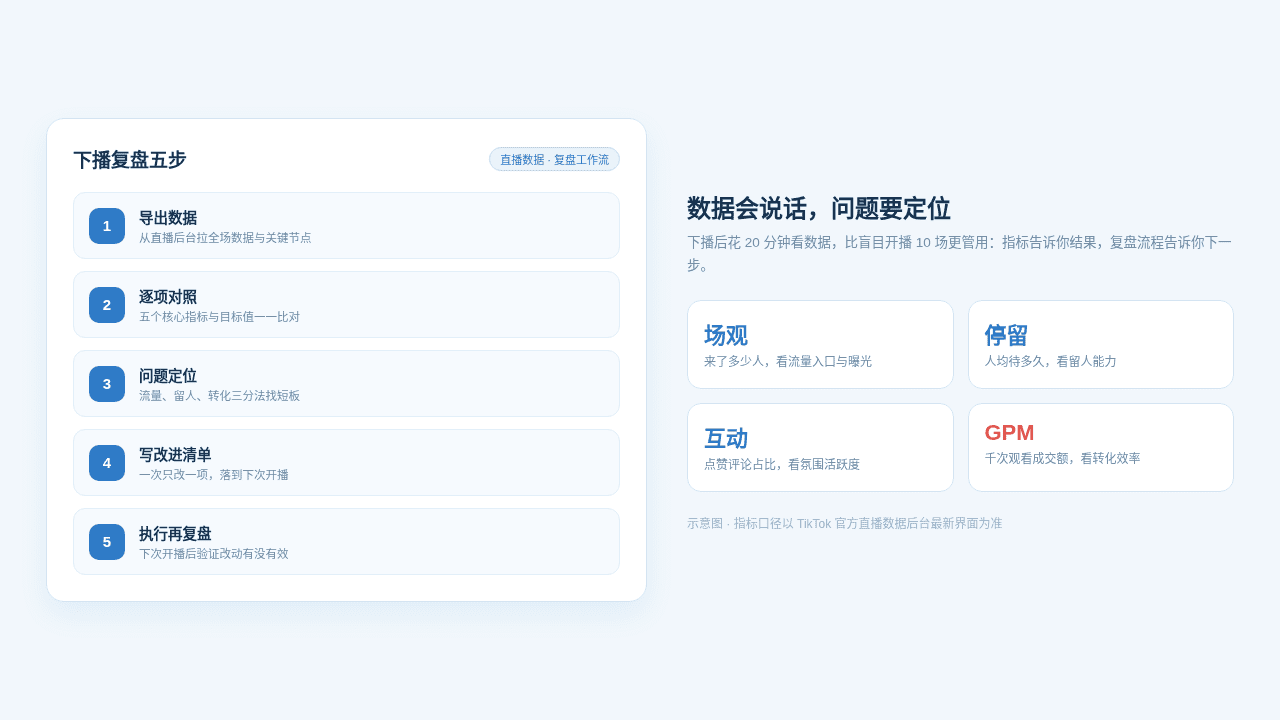Click the text 从直播后台拉全场数据与关键节点

click(225, 238)
